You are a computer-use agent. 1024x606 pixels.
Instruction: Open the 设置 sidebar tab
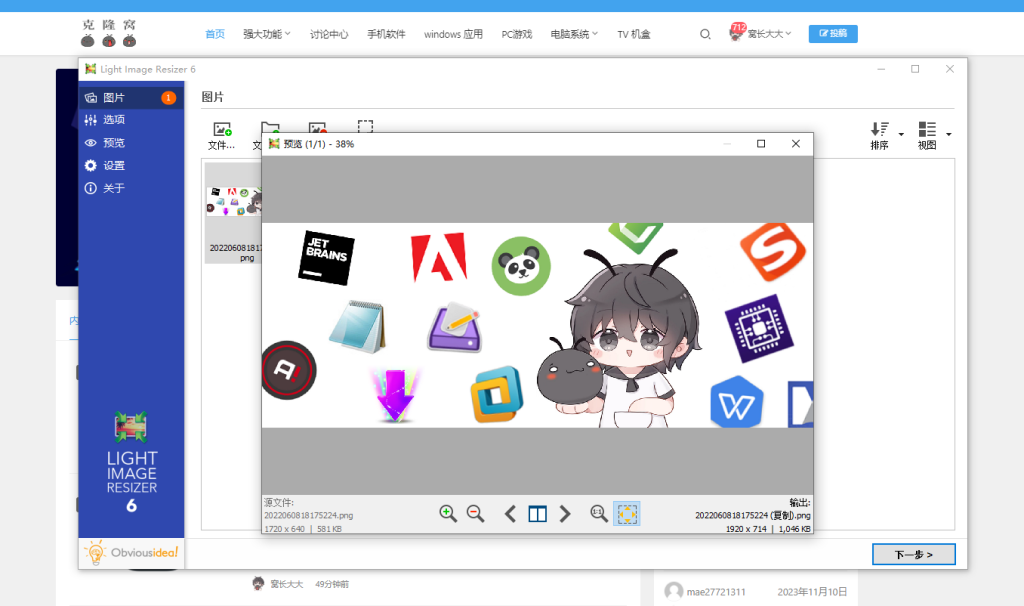coord(131,165)
